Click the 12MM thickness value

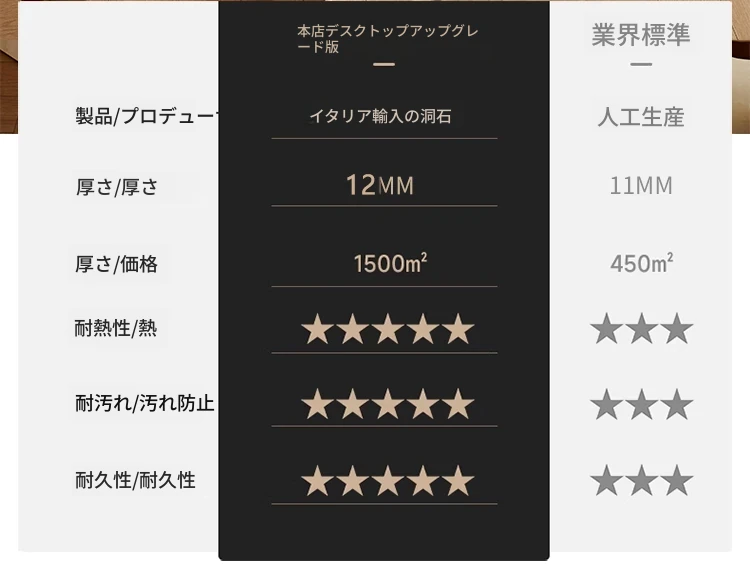click(x=380, y=185)
